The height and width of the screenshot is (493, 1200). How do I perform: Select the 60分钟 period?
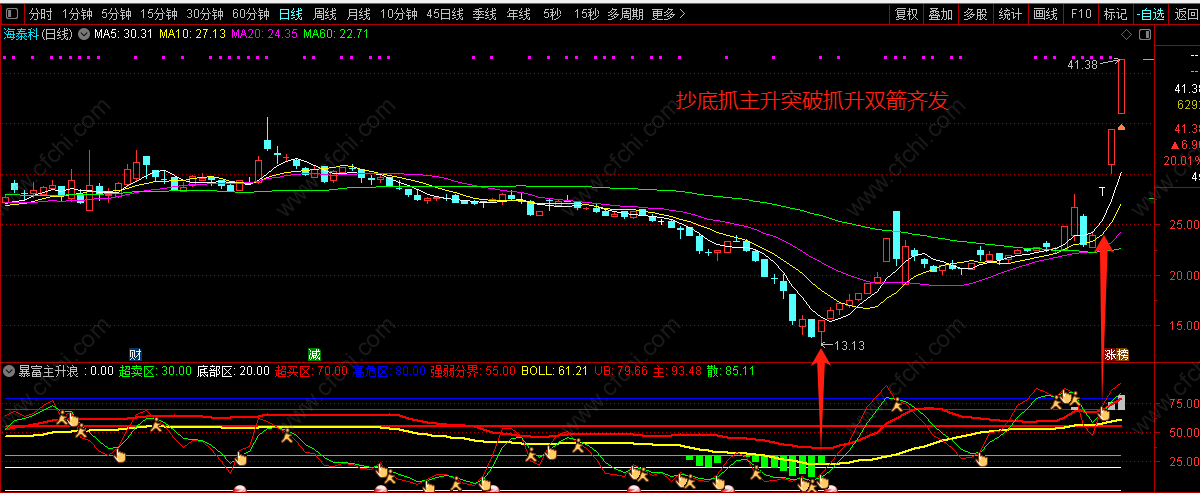251,14
